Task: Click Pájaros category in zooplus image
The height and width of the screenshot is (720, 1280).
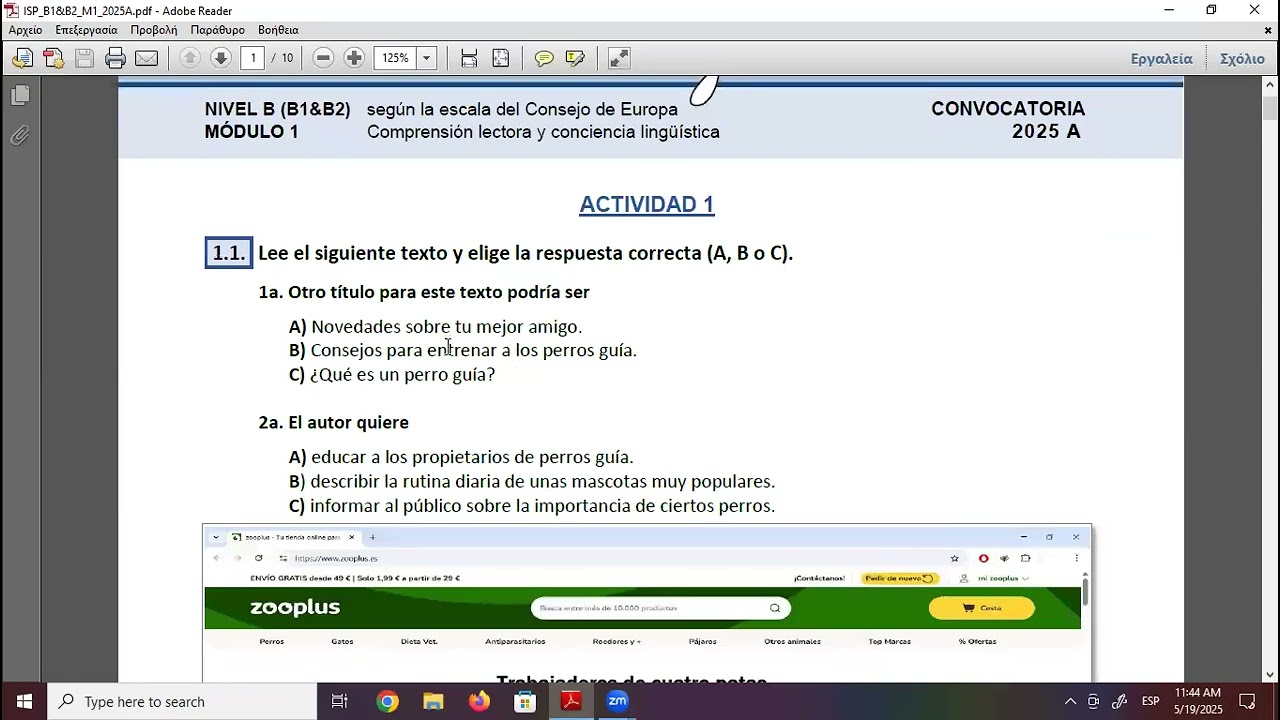Action: pos(703,642)
